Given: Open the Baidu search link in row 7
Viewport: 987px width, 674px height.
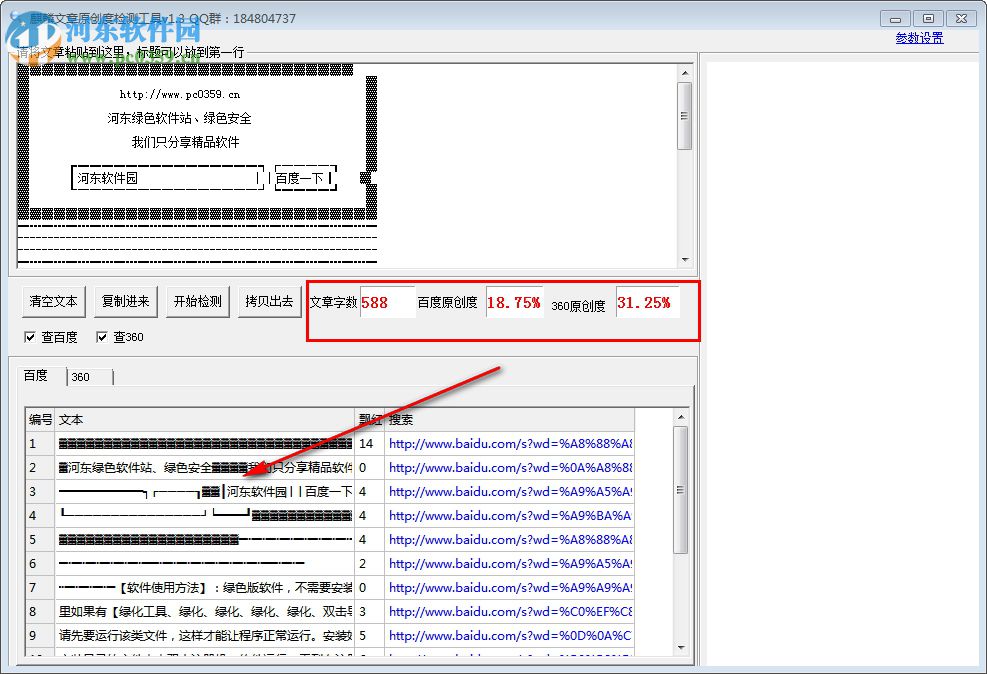Looking at the screenshot, I should tap(510, 587).
